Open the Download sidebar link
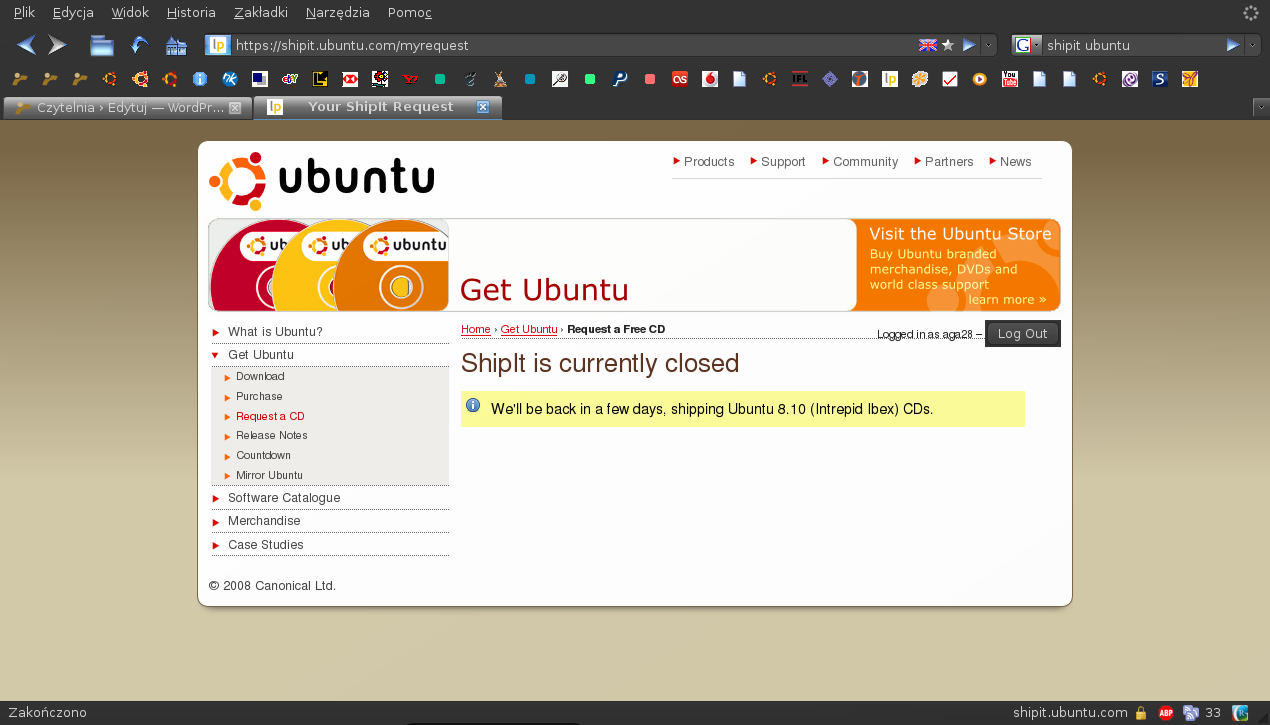Viewport: 1270px width, 725px height. pos(260,377)
